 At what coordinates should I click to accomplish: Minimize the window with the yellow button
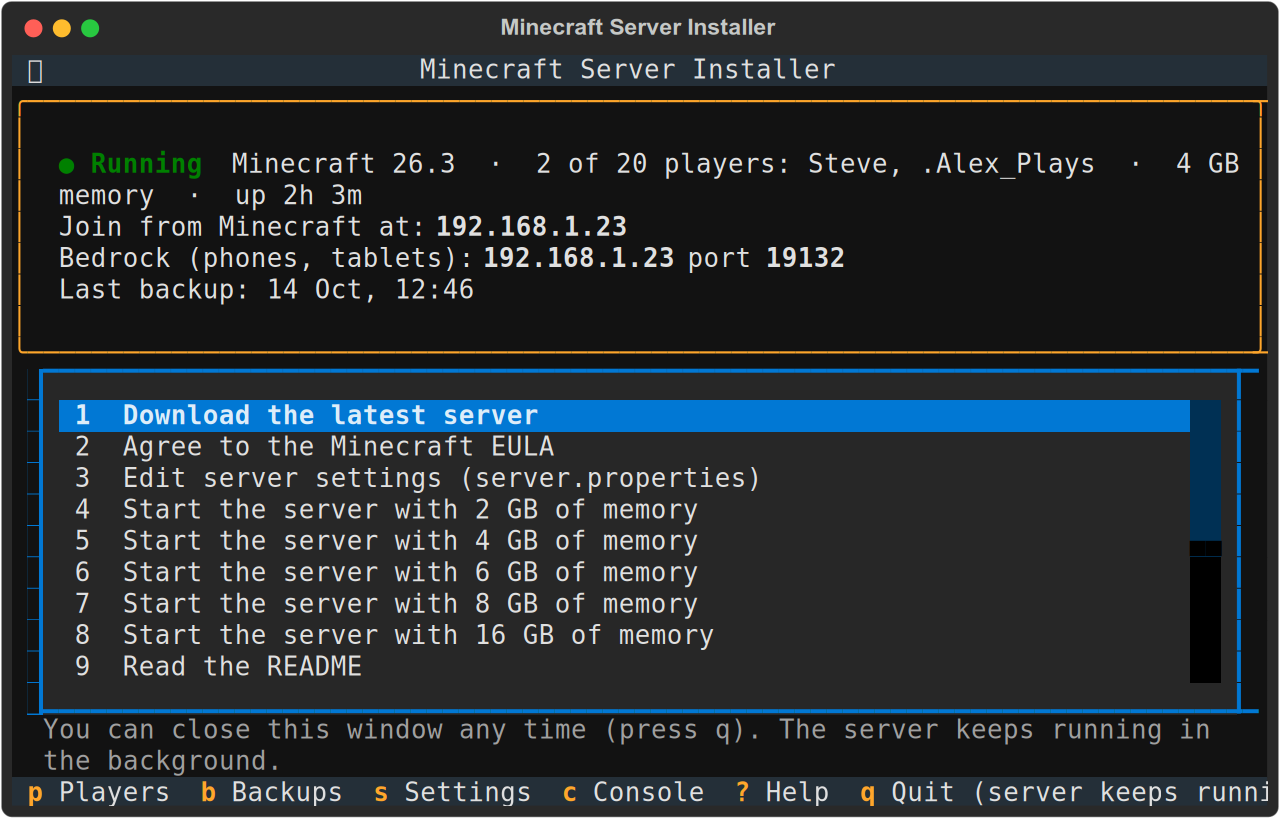[x=62, y=28]
